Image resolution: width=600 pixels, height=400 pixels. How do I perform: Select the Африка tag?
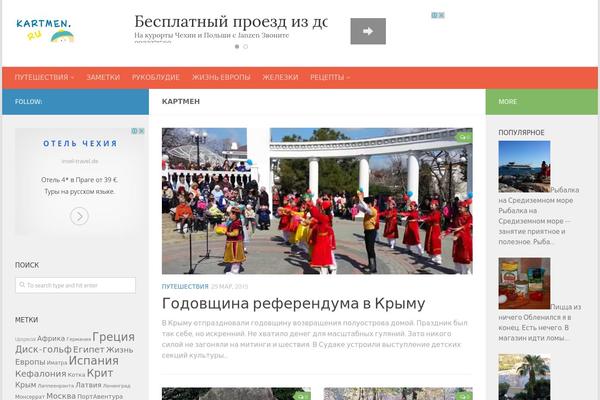coord(51,339)
